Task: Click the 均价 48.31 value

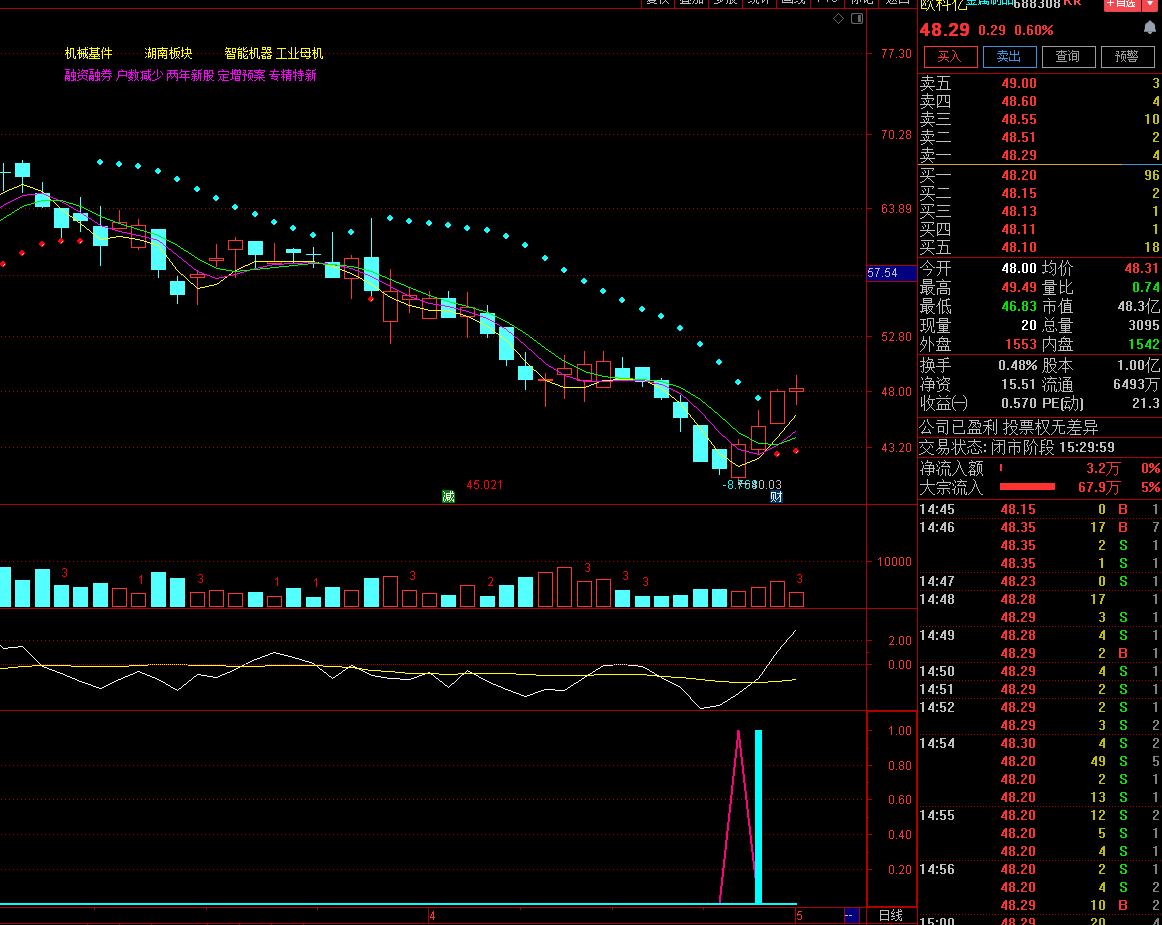Action: (1141, 268)
